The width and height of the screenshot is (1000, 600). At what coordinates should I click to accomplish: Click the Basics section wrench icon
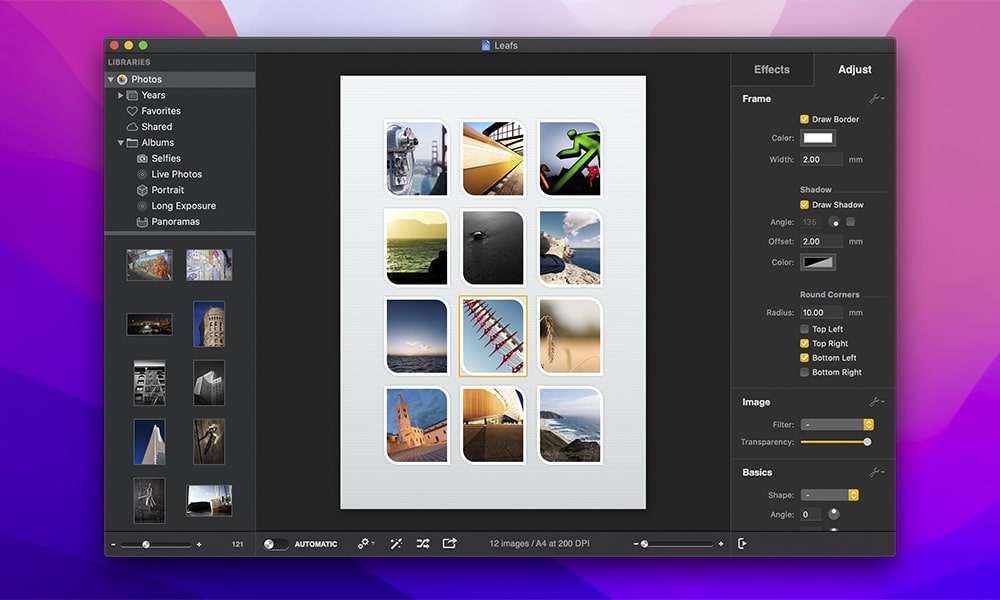pos(875,472)
